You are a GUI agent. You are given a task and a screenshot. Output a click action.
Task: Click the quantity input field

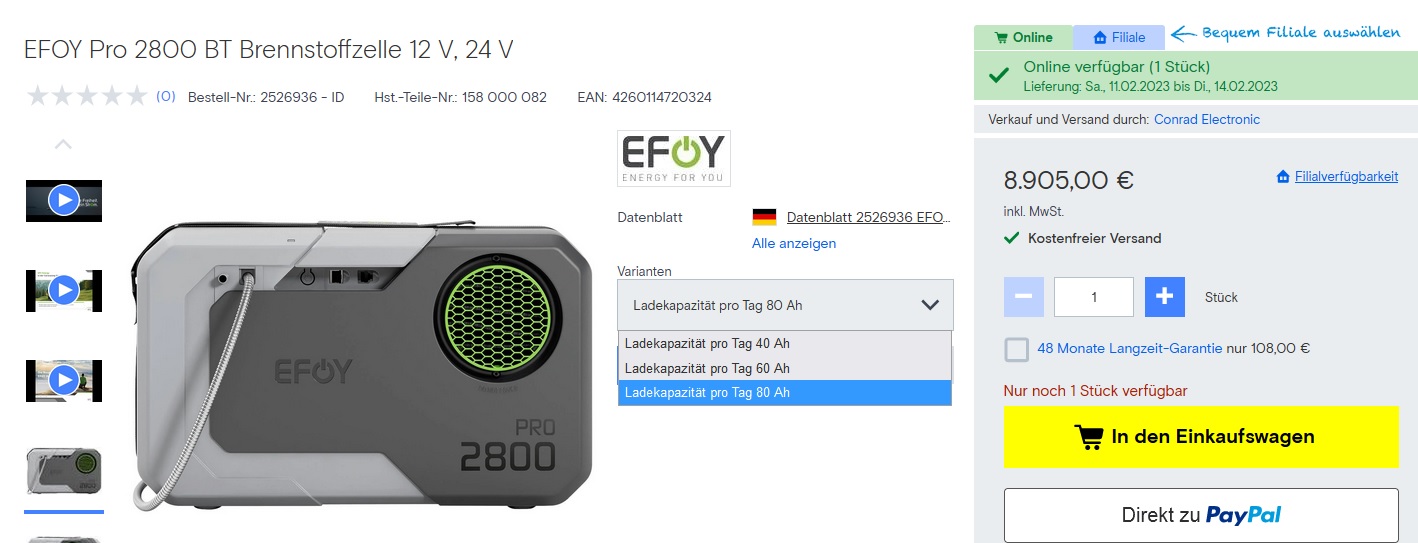coord(1094,297)
